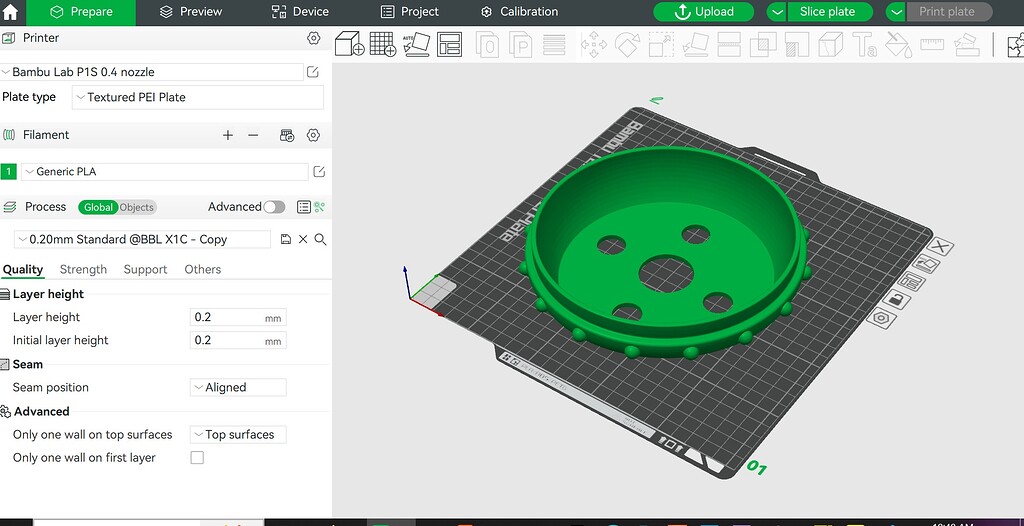Click the compare presets icon beside Advanced
This screenshot has height=526, width=1024.
pyautogui.click(x=319, y=207)
